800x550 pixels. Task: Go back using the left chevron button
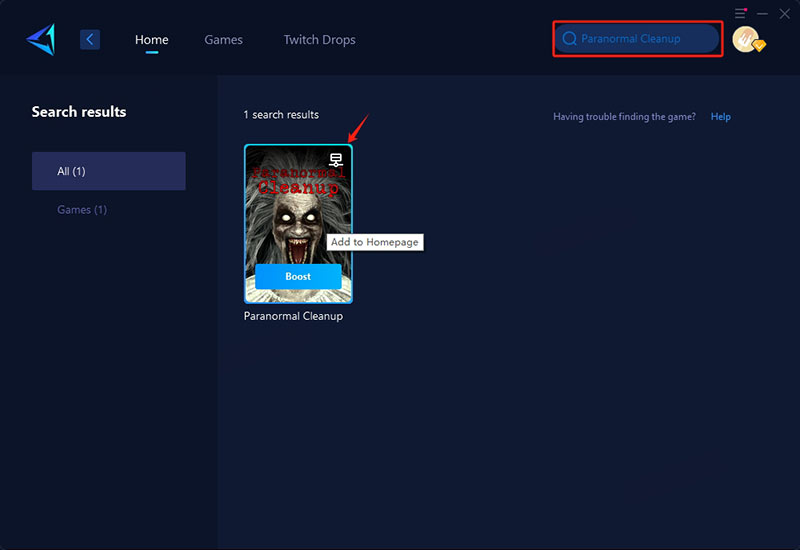(90, 39)
